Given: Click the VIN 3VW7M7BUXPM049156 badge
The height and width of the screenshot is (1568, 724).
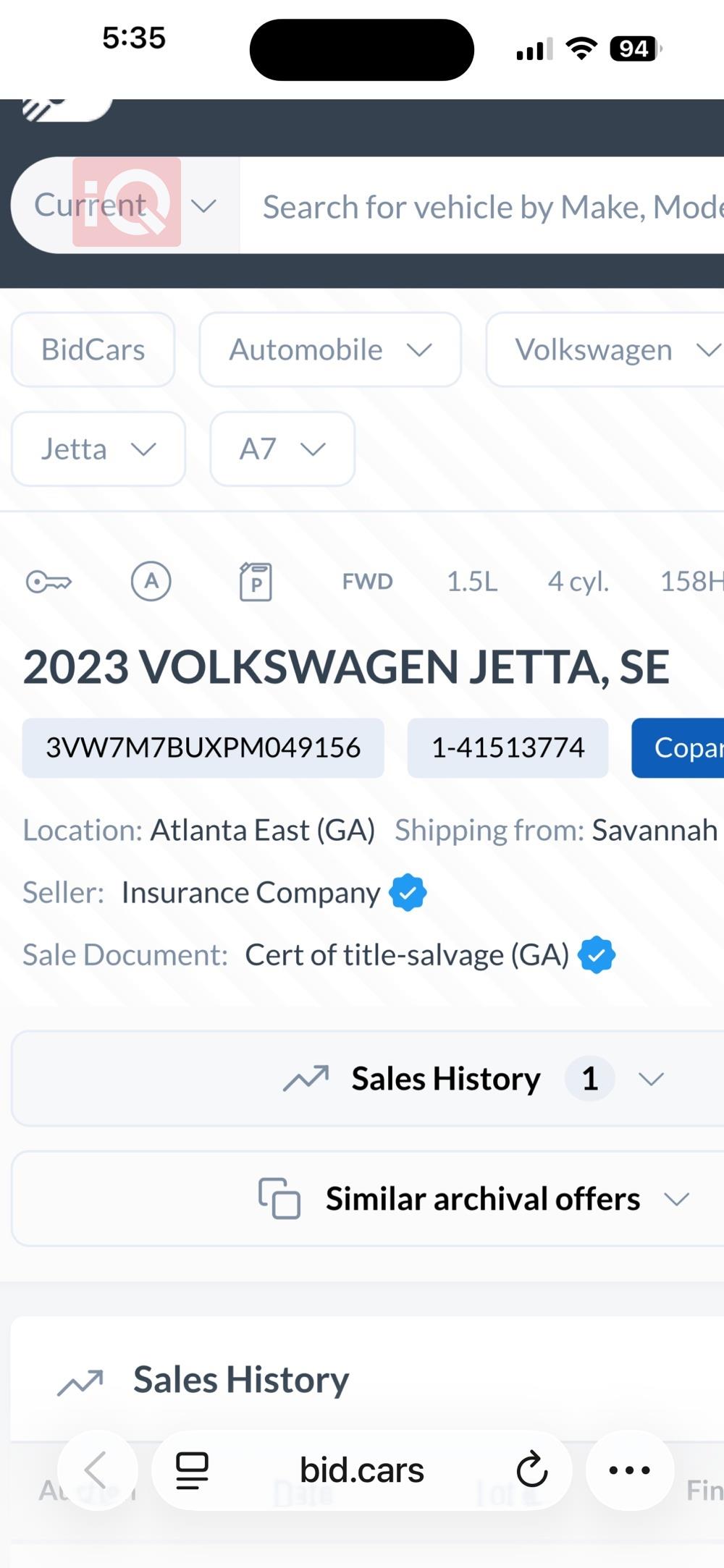Looking at the screenshot, I should [203, 748].
